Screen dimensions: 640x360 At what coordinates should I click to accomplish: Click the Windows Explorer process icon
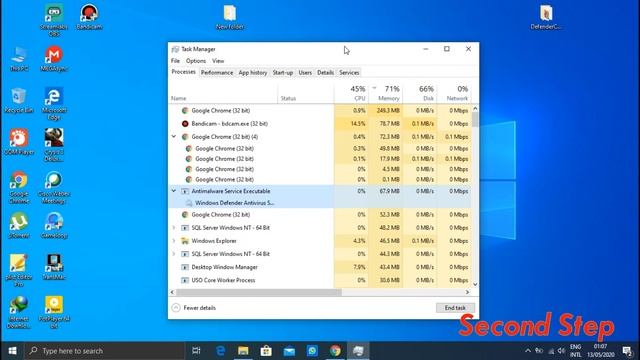tap(185, 241)
